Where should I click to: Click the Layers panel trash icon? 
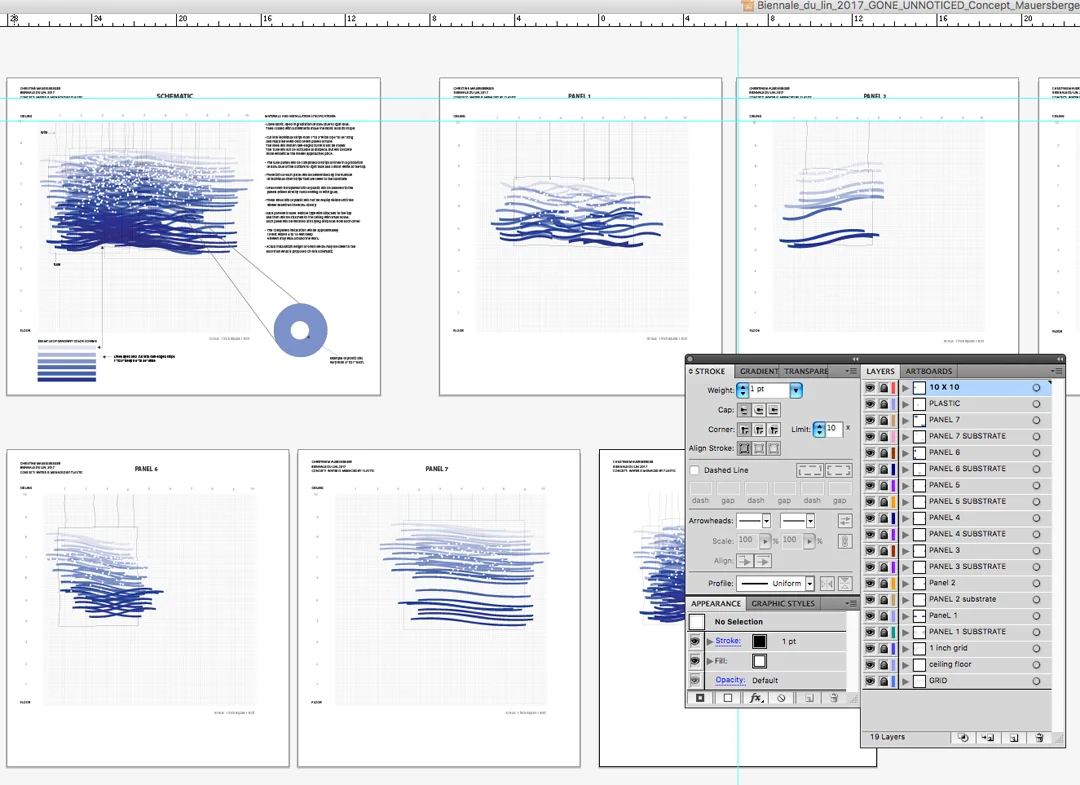(x=1039, y=737)
